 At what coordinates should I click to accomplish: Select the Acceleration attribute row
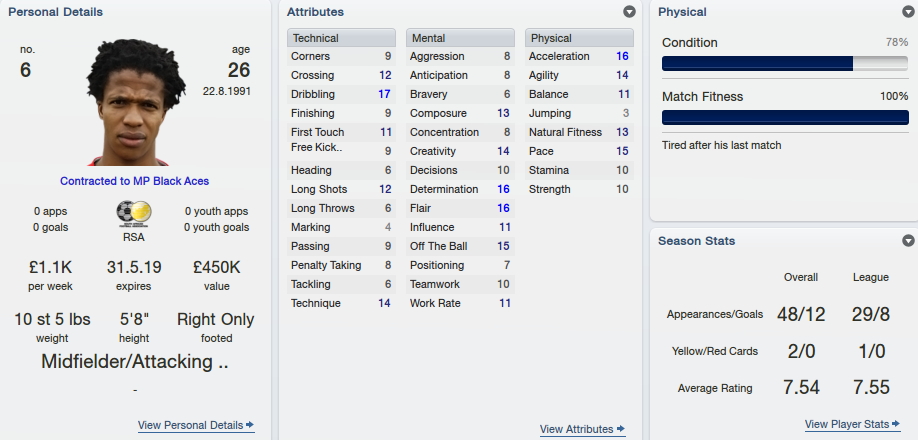(579, 56)
